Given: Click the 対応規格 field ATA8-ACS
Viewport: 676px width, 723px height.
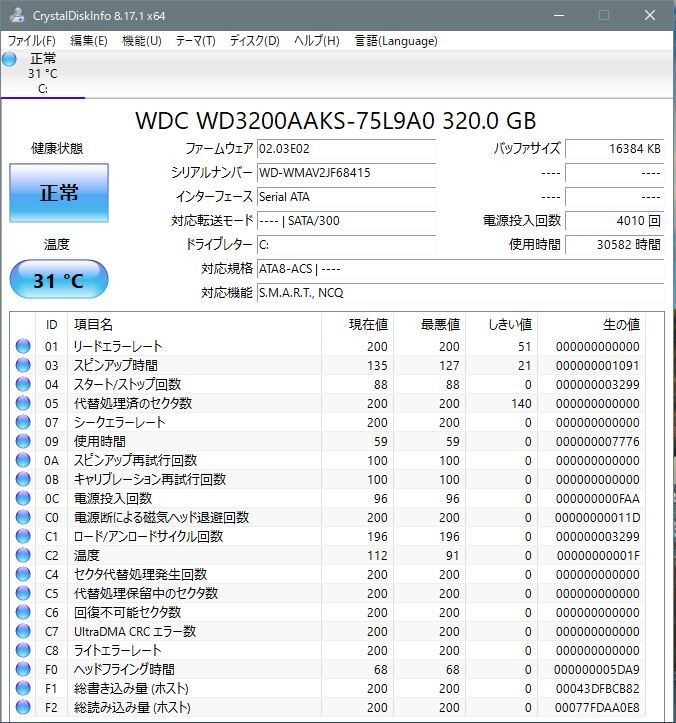Looking at the screenshot, I should pyautogui.click(x=460, y=269).
